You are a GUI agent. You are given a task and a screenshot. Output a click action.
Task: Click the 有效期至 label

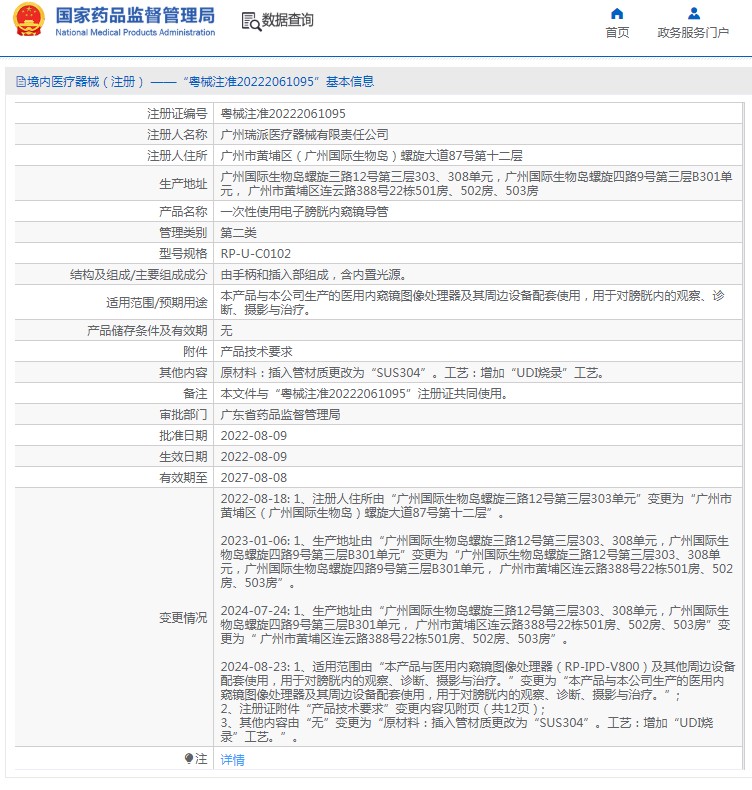[183, 478]
